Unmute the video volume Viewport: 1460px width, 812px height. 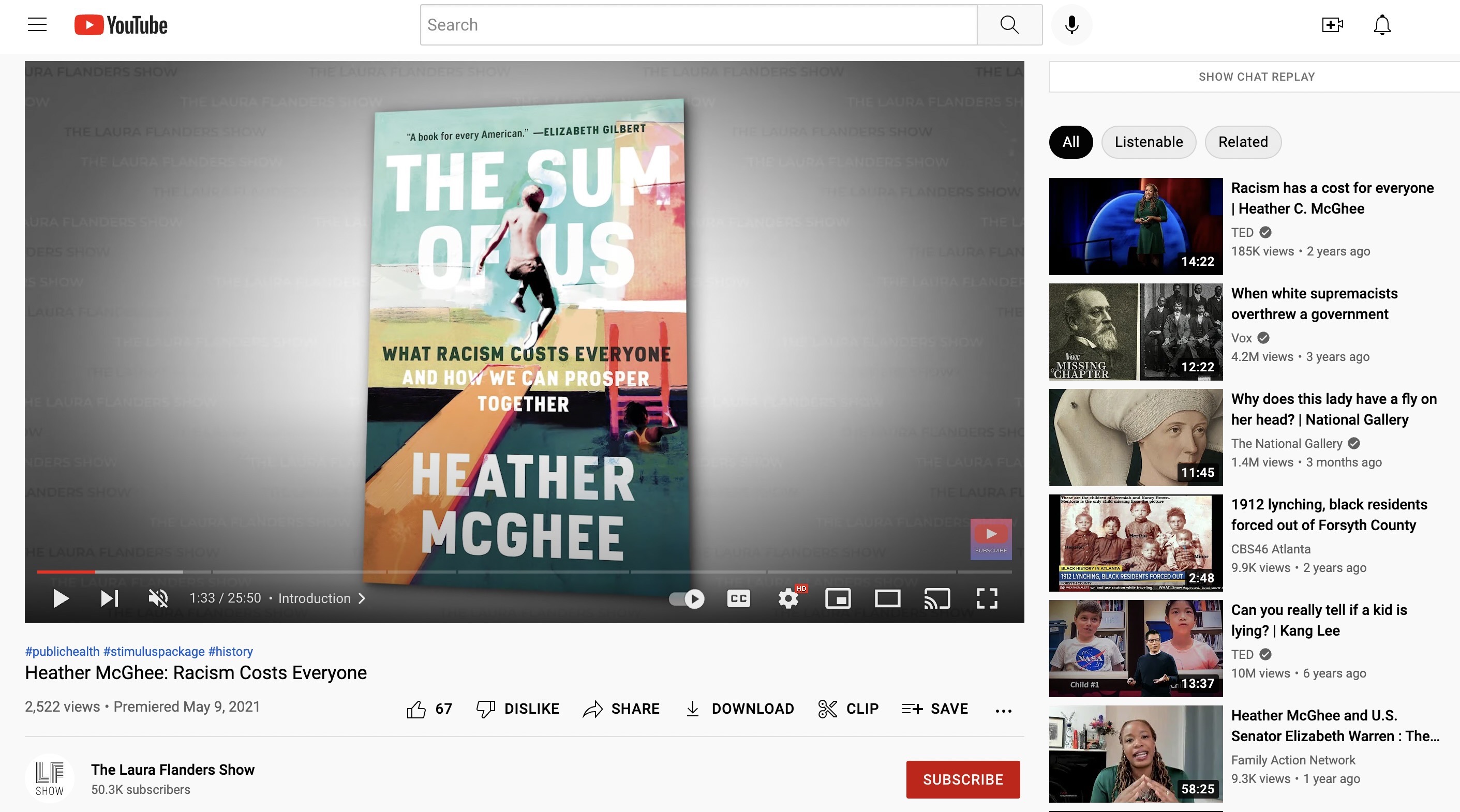tap(158, 598)
